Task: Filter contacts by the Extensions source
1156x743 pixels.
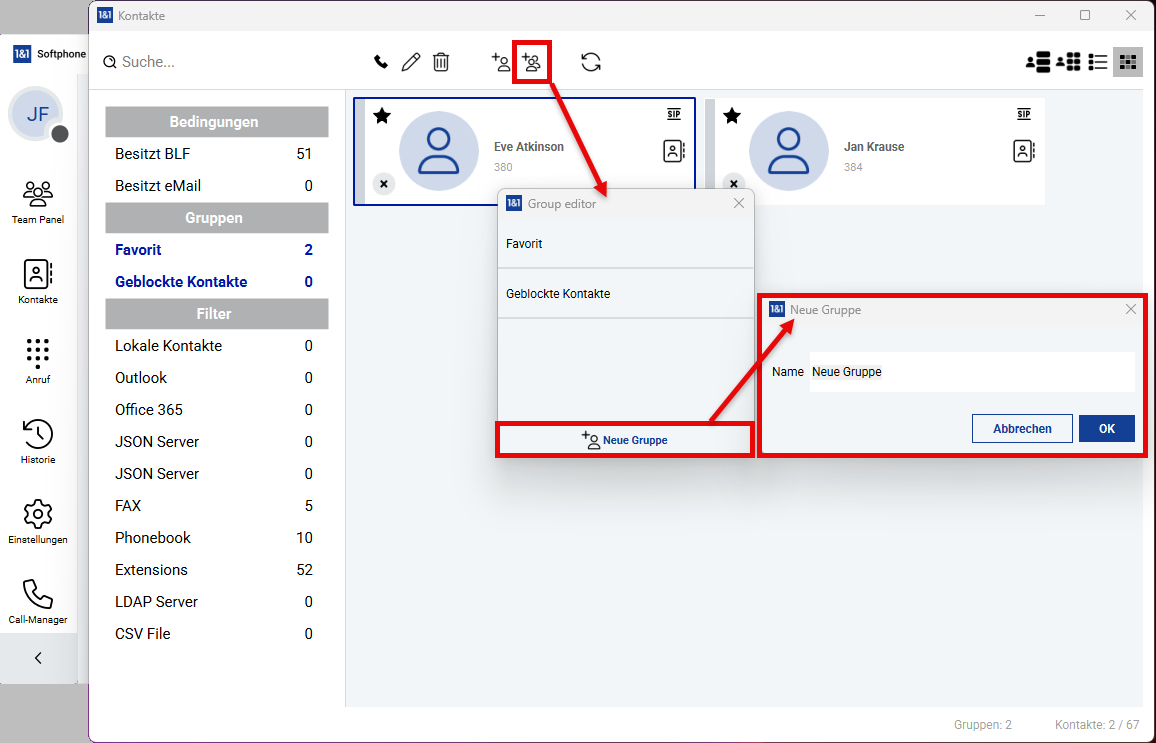Action: (151, 570)
